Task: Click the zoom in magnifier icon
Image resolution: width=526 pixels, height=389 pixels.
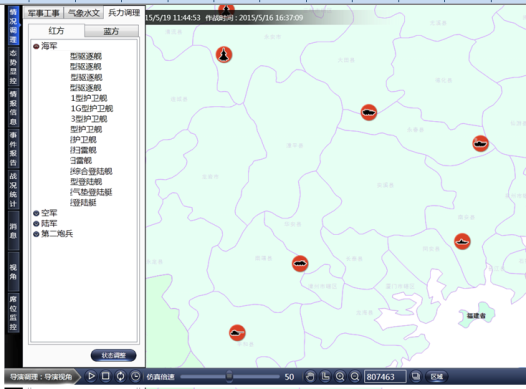Action: point(340,377)
